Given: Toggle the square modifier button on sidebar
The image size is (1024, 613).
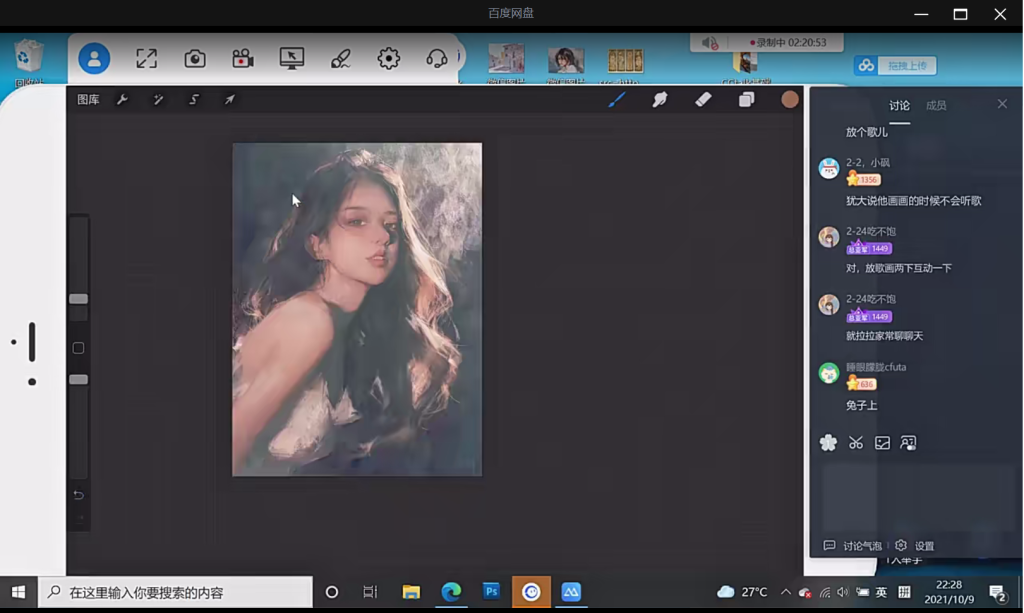Looking at the screenshot, I should (78, 348).
